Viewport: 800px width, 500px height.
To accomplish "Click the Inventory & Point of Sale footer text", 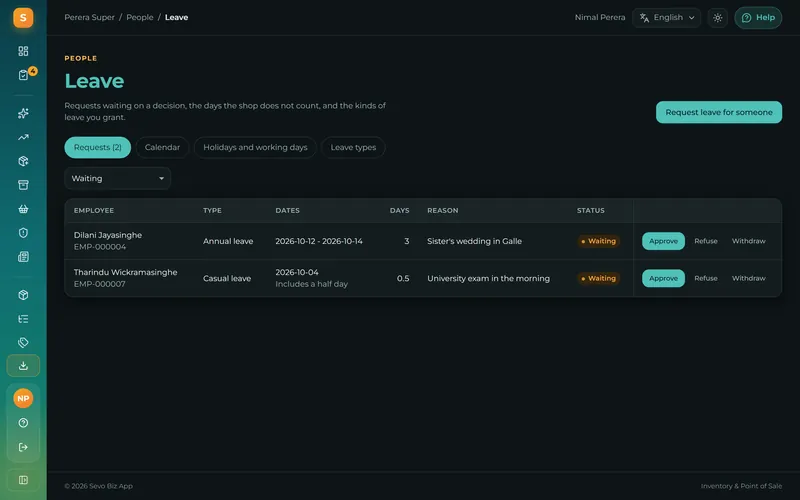I will [x=741, y=486].
